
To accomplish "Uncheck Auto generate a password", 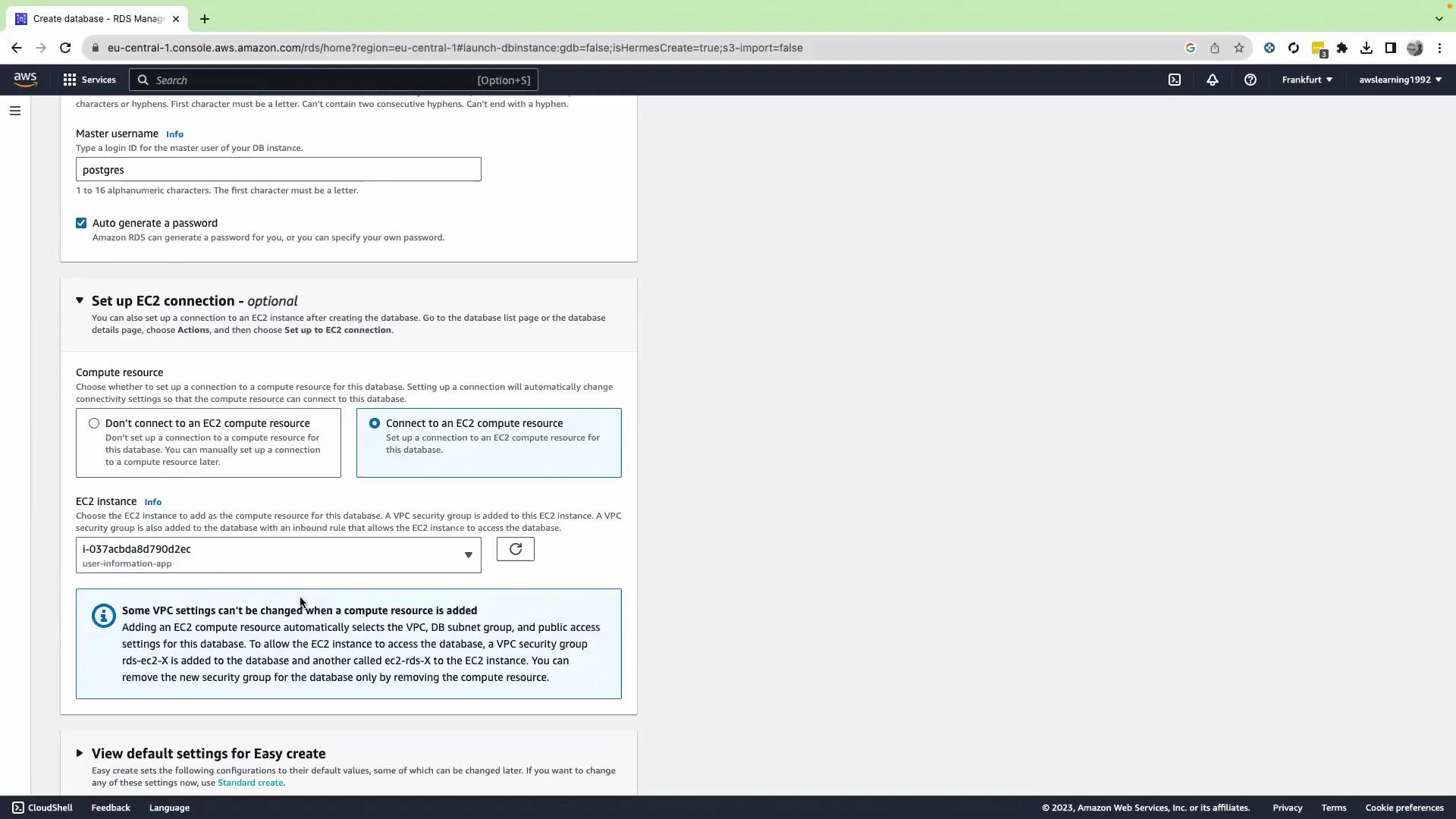I will pyautogui.click(x=81, y=223).
